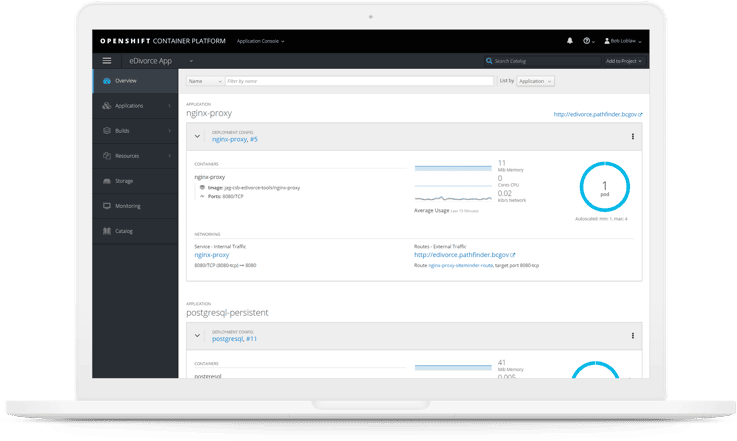Open the external route edivorce.pathfinder.bcgov link
Viewport: 737px width, 441px height.
coord(461,255)
